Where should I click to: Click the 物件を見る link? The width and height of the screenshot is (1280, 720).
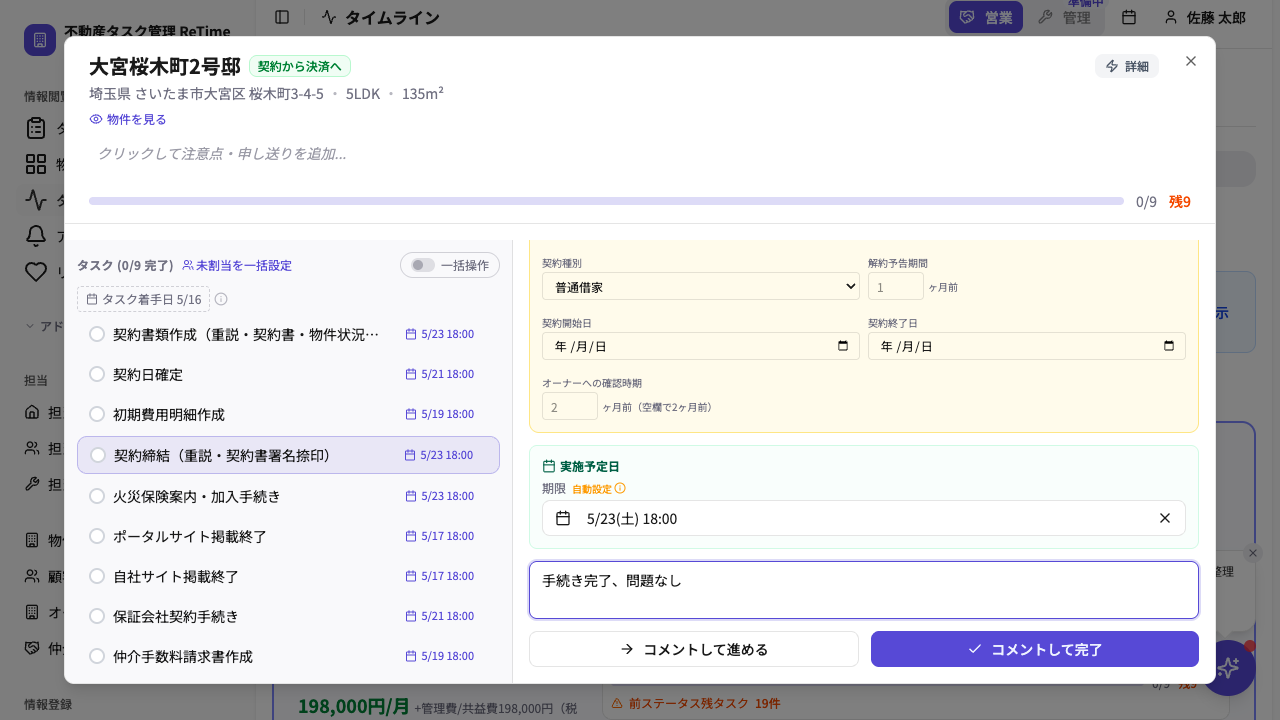coord(128,119)
